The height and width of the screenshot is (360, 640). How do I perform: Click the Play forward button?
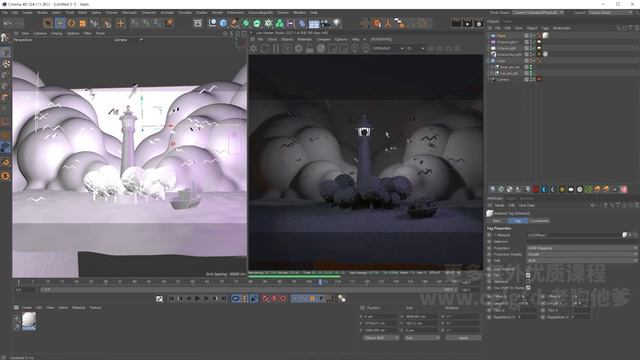coord(198,299)
